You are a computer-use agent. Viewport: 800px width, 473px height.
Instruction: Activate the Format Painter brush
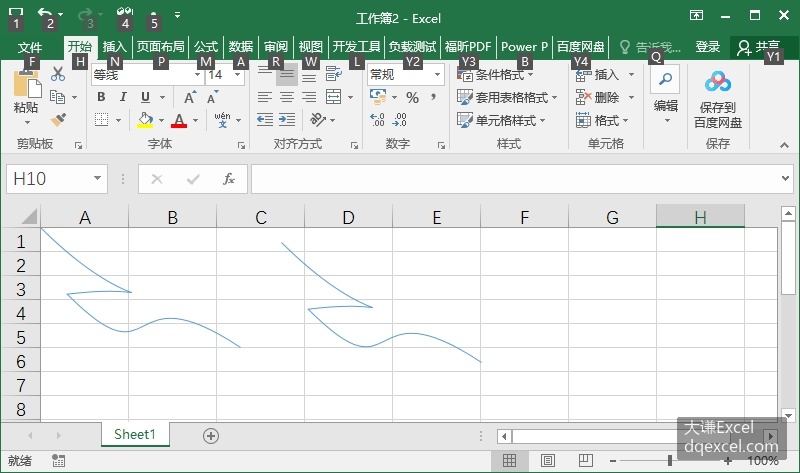58,120
